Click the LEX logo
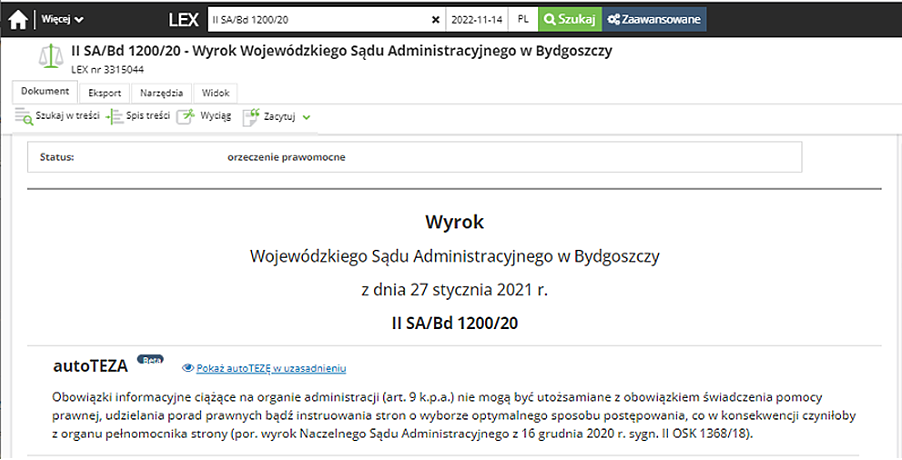Image resolution: width=902 pixels, height=460 pixels. tap(183, 19)
